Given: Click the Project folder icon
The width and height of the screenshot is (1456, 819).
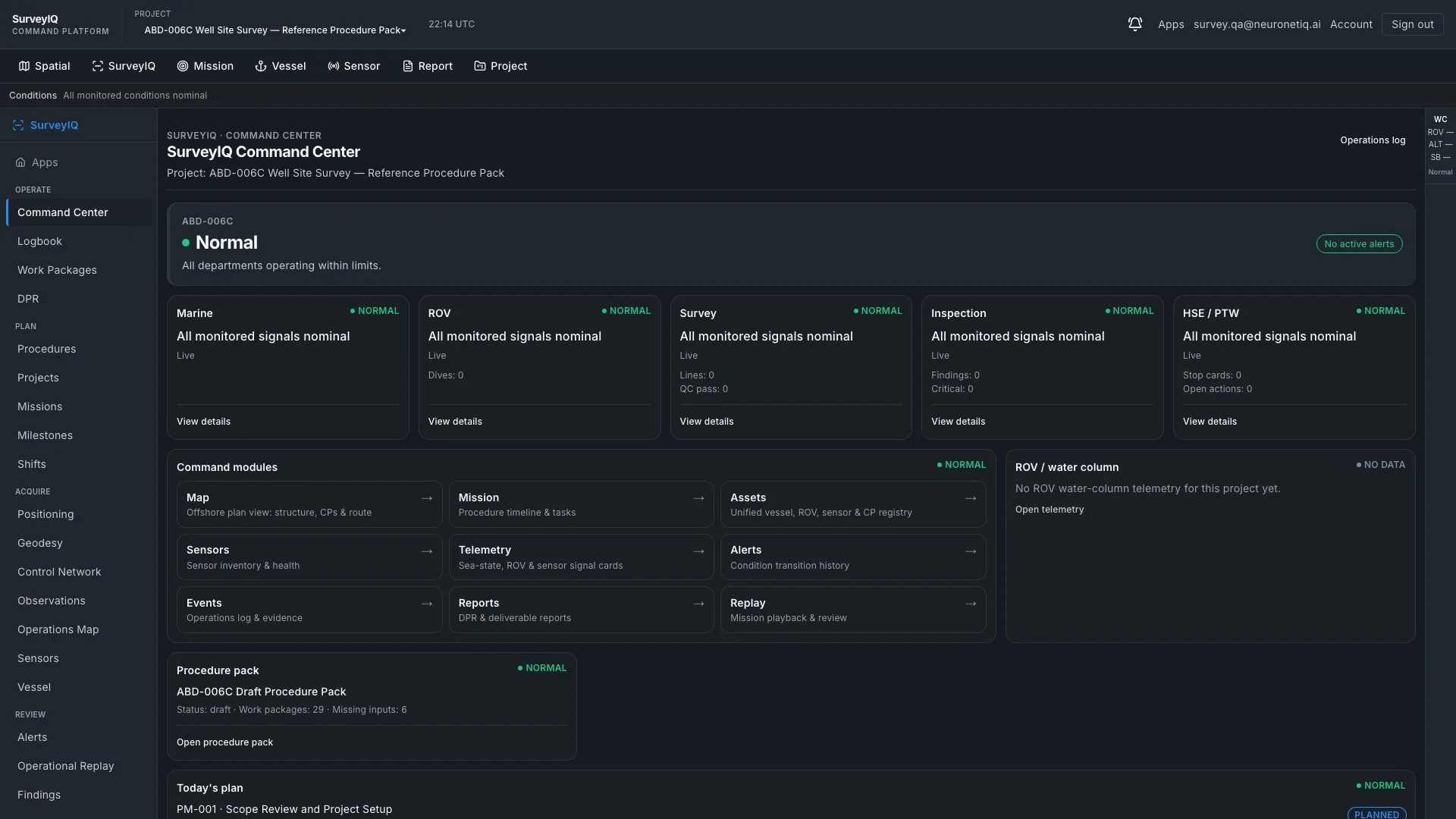Looking at the screenshot, I should (x=480, y=66).
